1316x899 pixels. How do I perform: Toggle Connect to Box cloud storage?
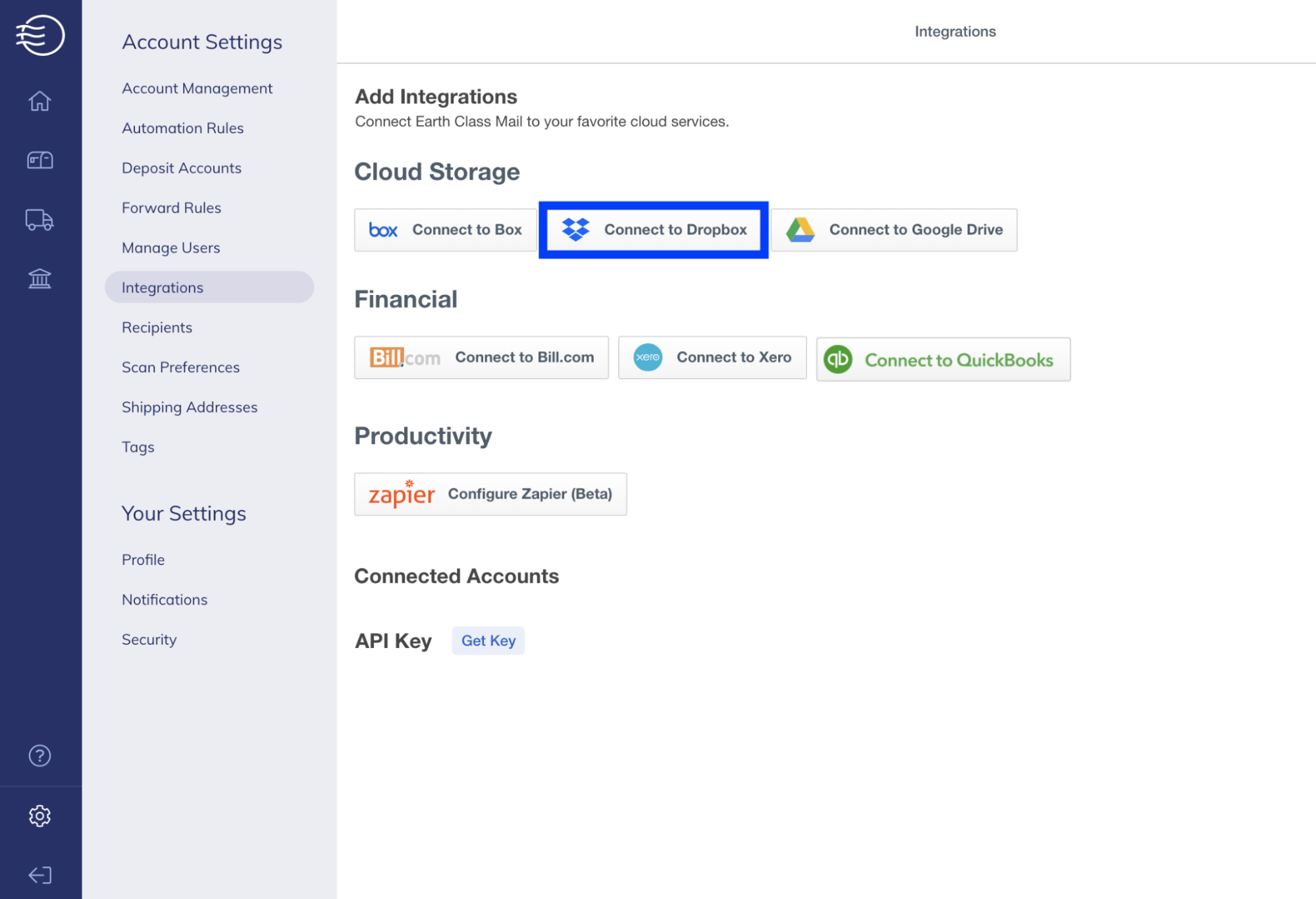(444, 229)
